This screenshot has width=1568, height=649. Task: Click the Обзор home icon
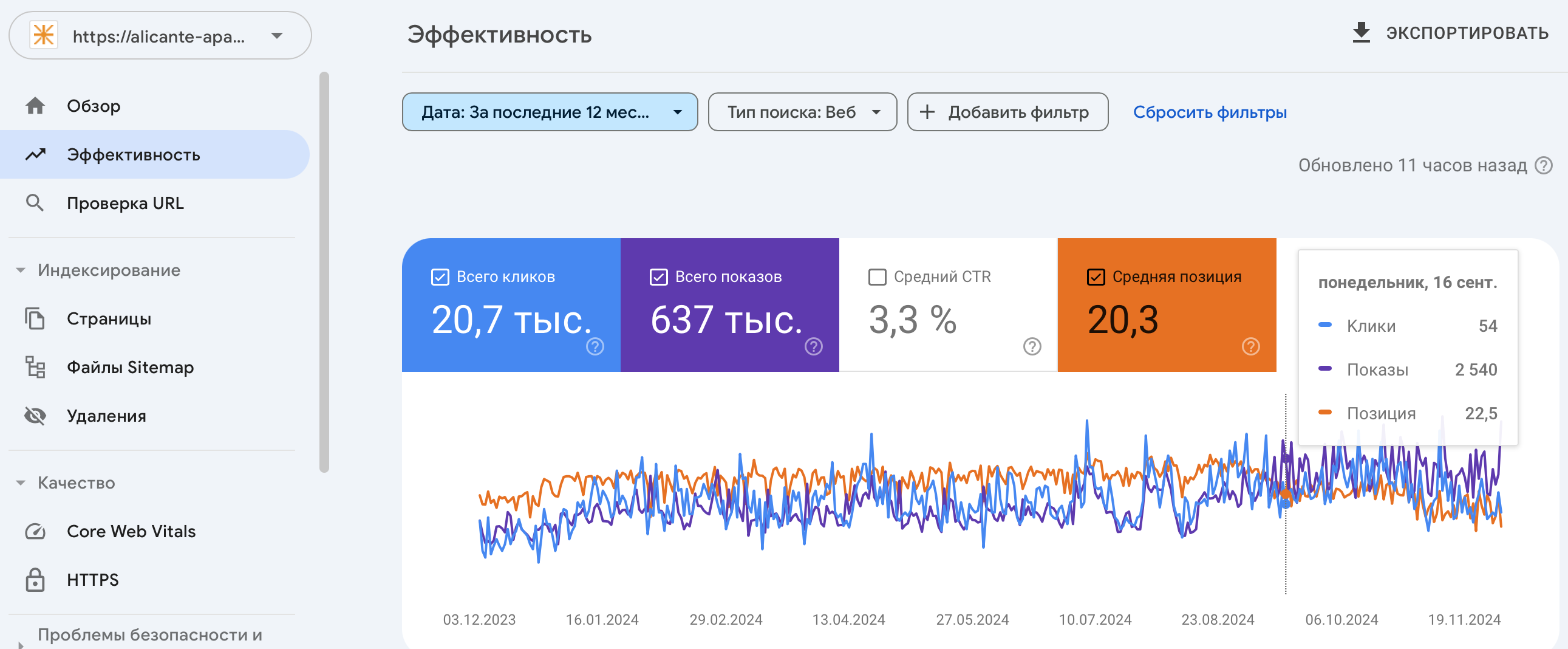[x=35, y=106]
